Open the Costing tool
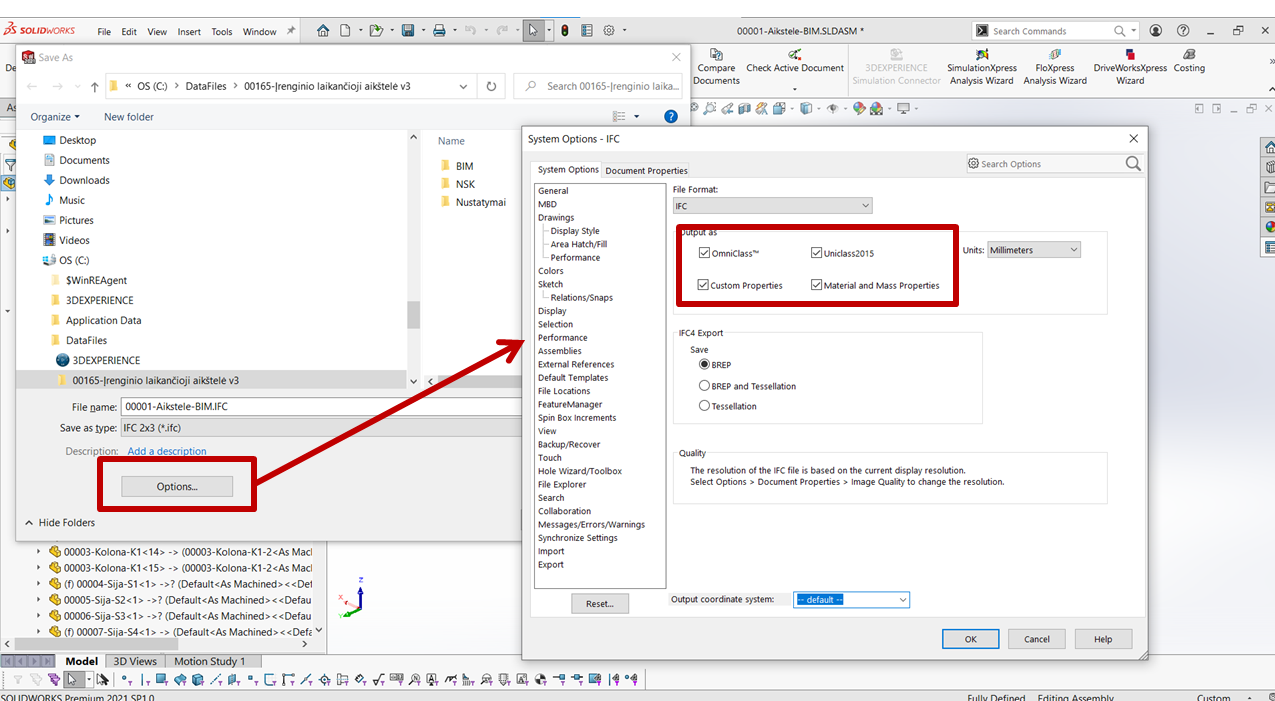 pos(1189,61)
